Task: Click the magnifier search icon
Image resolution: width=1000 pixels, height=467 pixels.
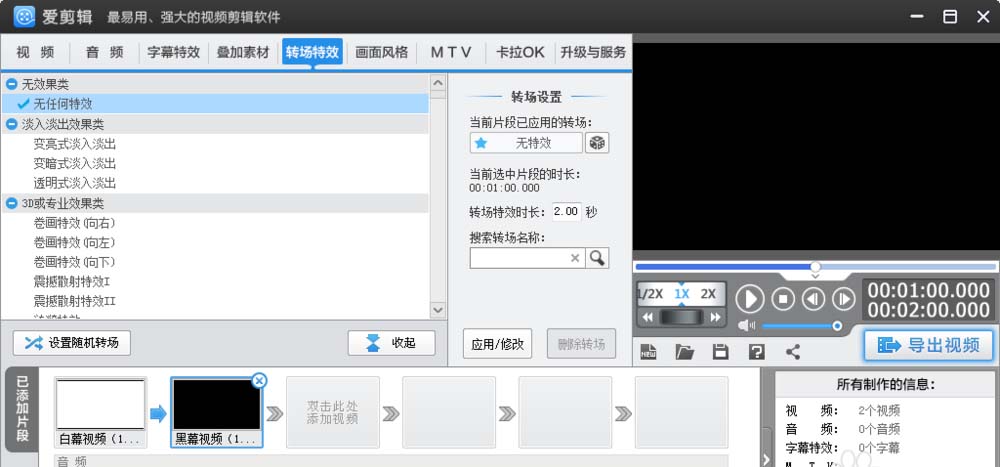Action: tap(597, 258)
